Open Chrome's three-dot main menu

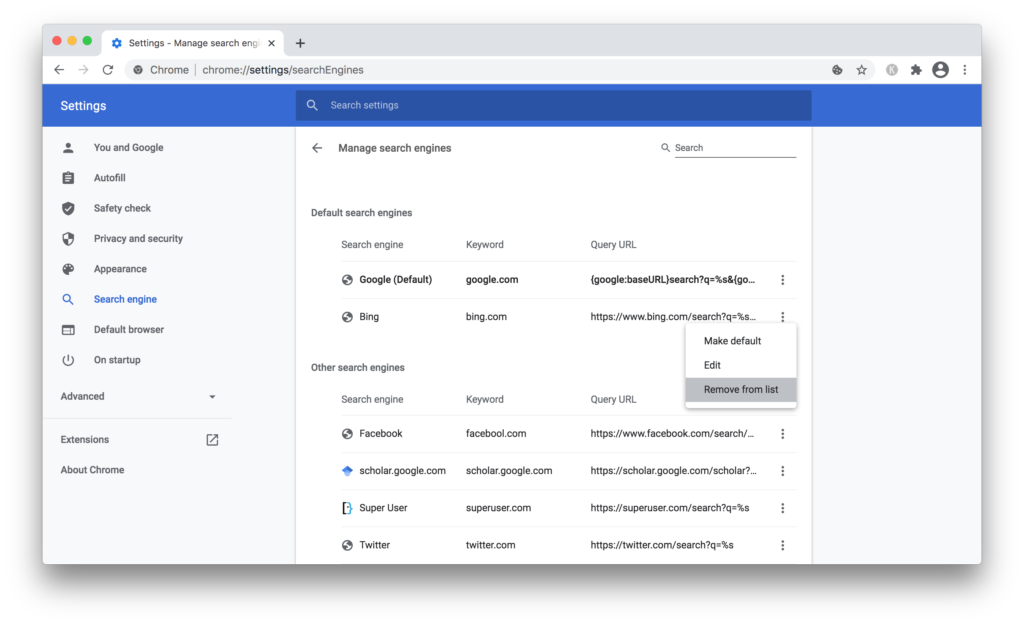[965, 70]
